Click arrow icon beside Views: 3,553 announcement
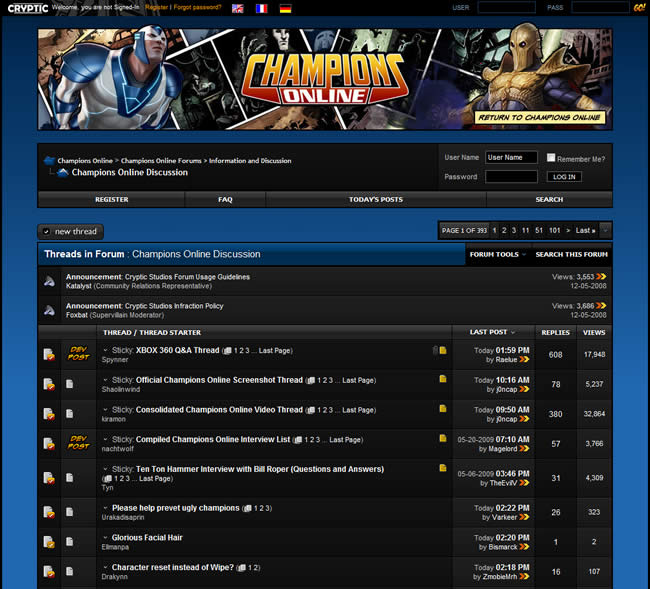 pos(601,276)
